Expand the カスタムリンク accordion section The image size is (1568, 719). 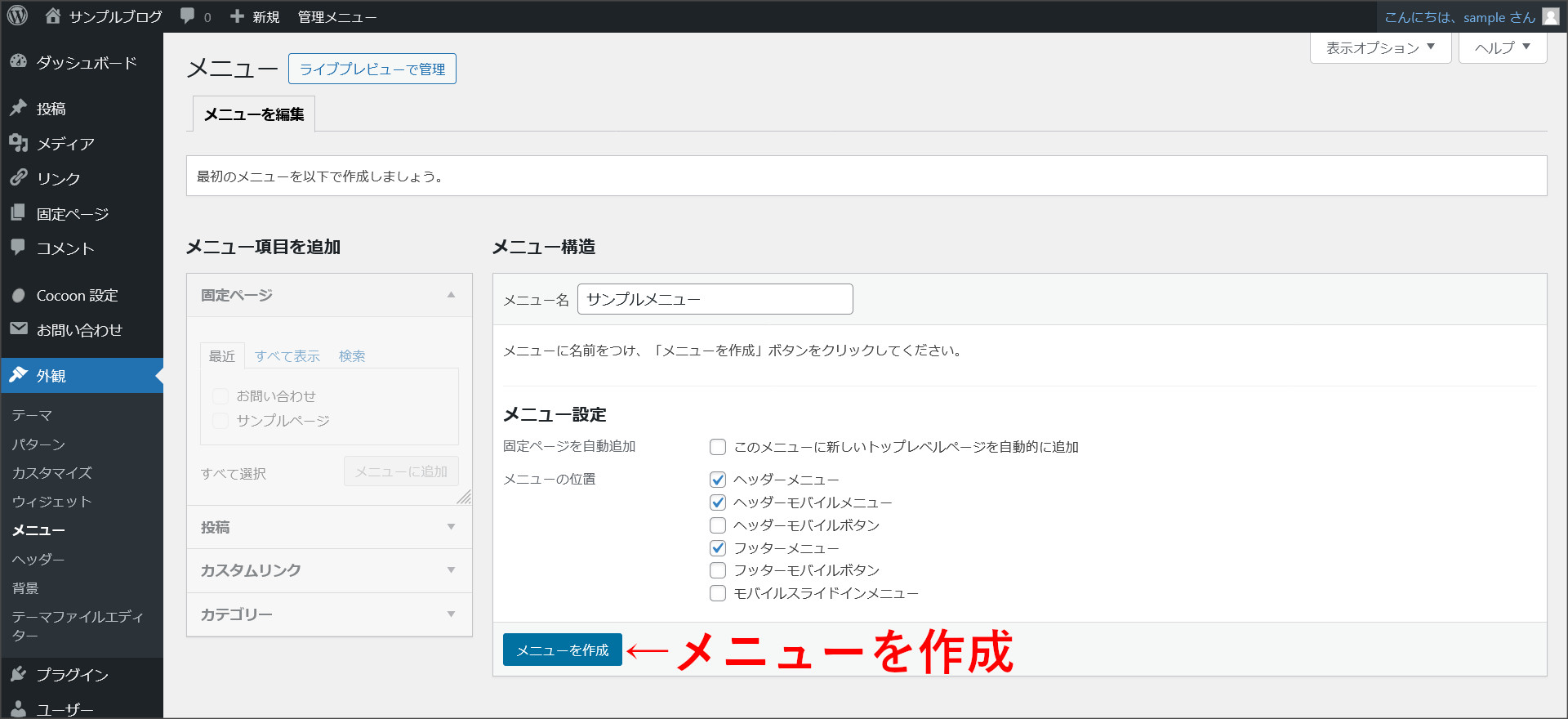[x=329, y=570]
